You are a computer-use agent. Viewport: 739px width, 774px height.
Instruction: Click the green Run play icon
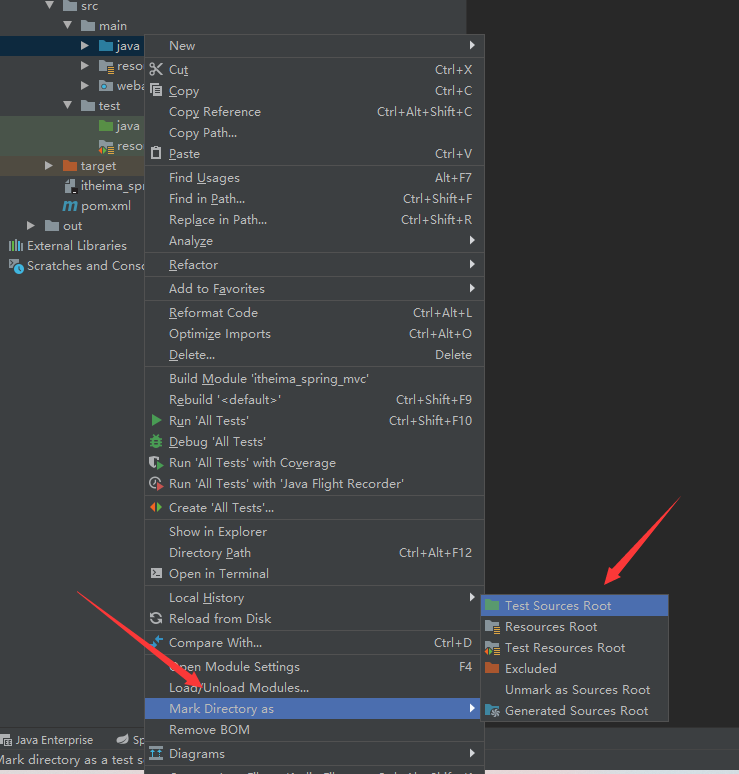coord(156,420)
